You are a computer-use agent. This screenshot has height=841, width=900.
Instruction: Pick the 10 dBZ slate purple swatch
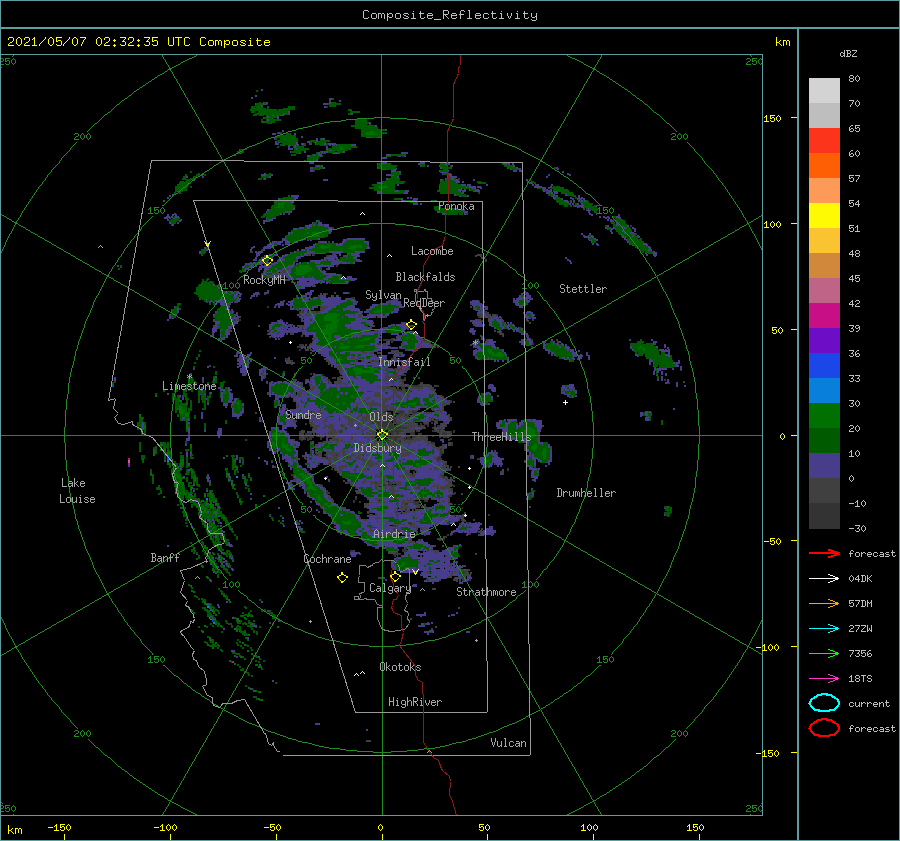click(x=824, y=465)
